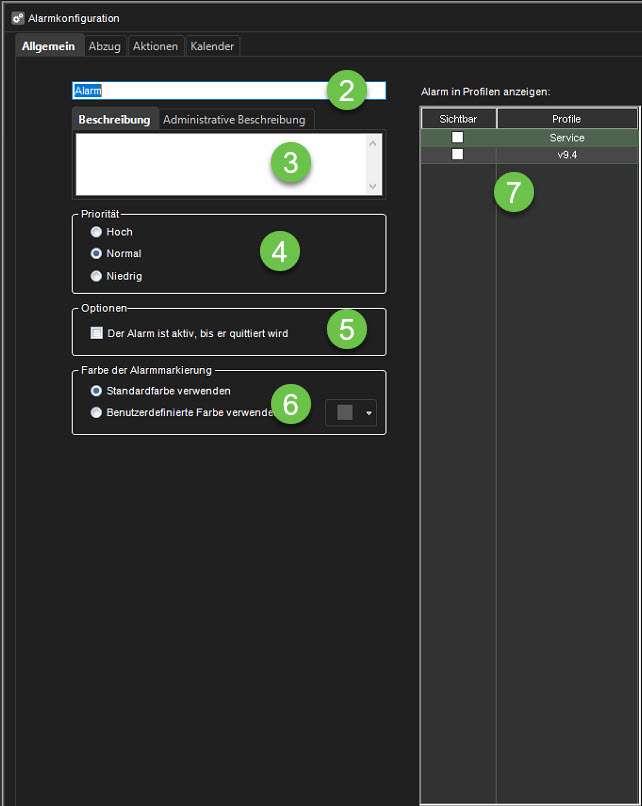
Task: Toggle Sichtbar checkbox for Service profile
Action: tap(457, 137)
